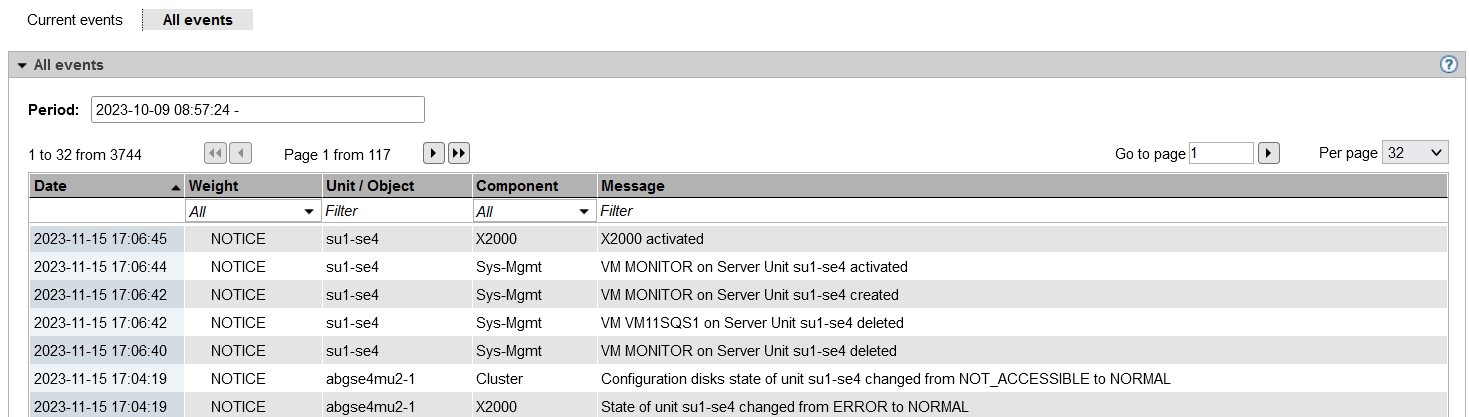Click the first page double-arrow button
1469x417 pixels.
tap(215, 153)
